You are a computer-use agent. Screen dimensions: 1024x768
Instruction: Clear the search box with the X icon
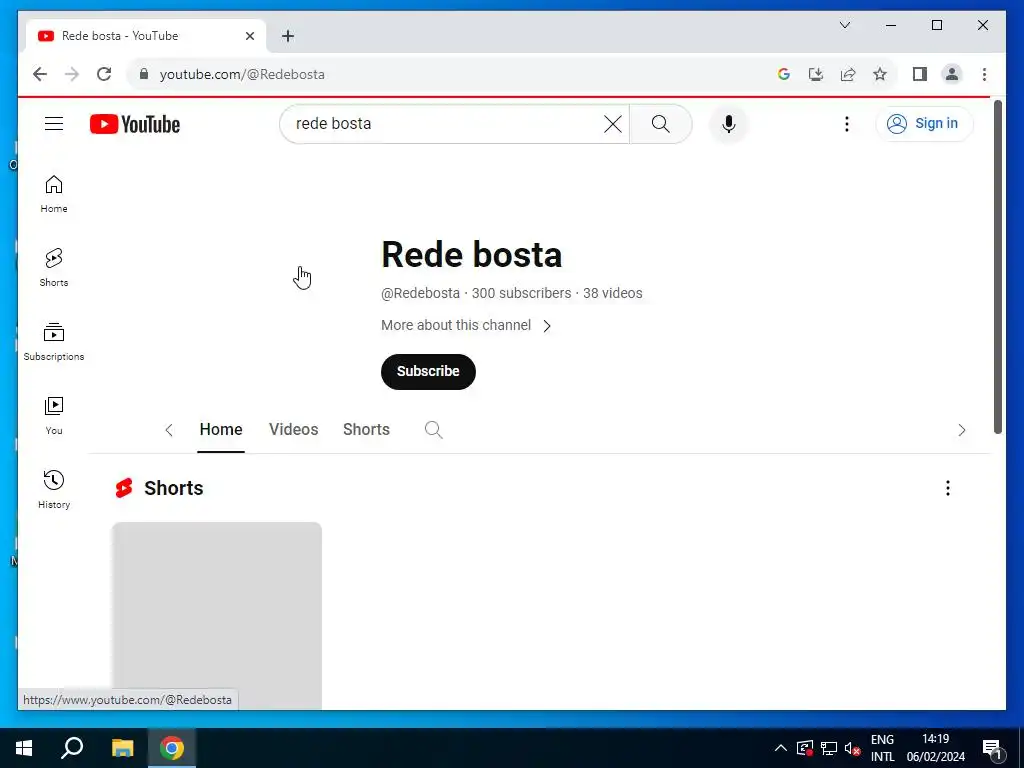click(x=613, y=123)
